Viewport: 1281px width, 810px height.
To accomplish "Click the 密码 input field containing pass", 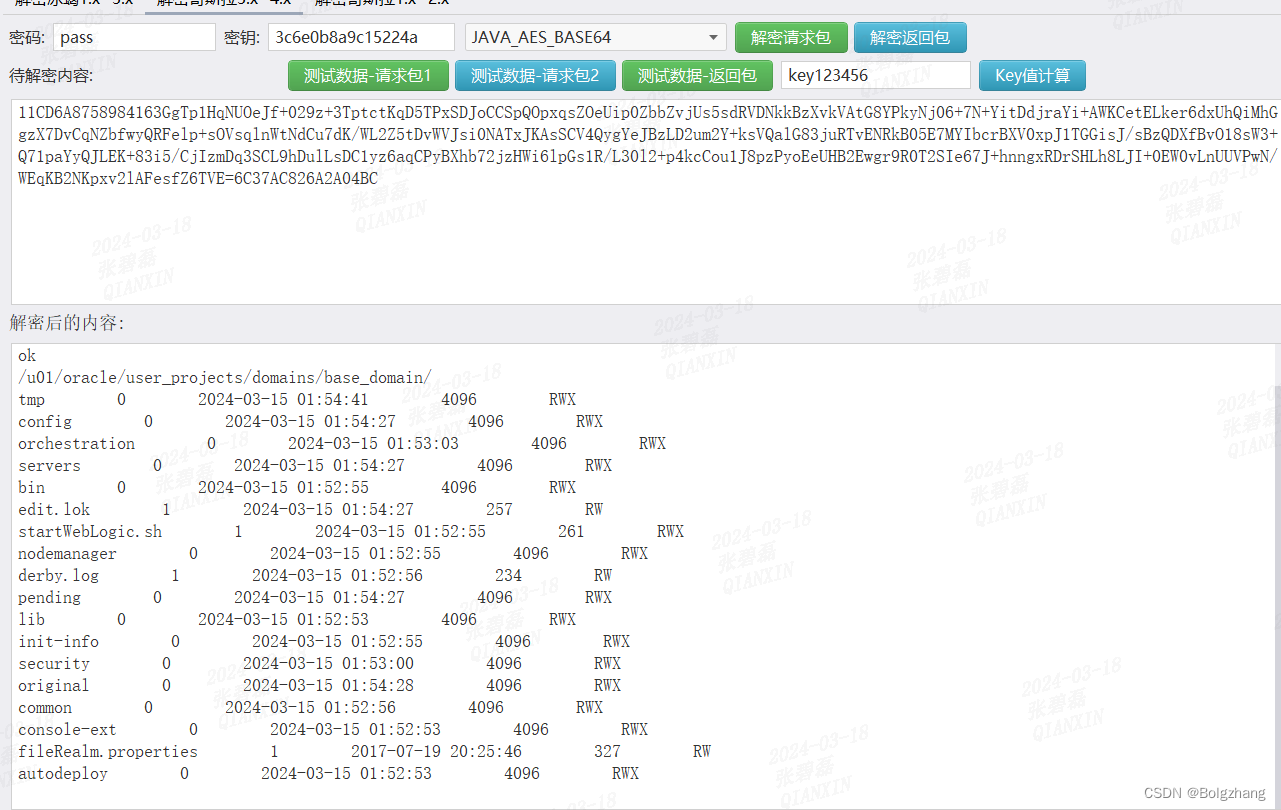I will (x=134, y=38).
